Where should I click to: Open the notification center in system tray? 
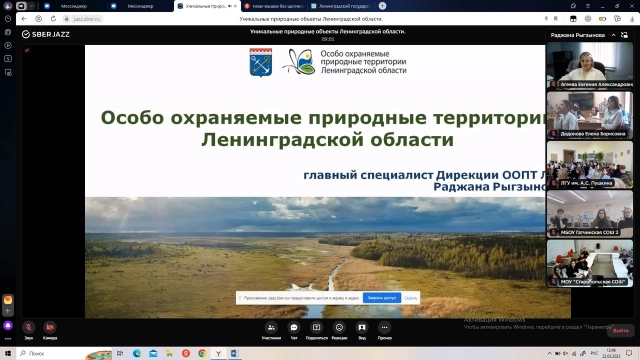tap(629, 353)
